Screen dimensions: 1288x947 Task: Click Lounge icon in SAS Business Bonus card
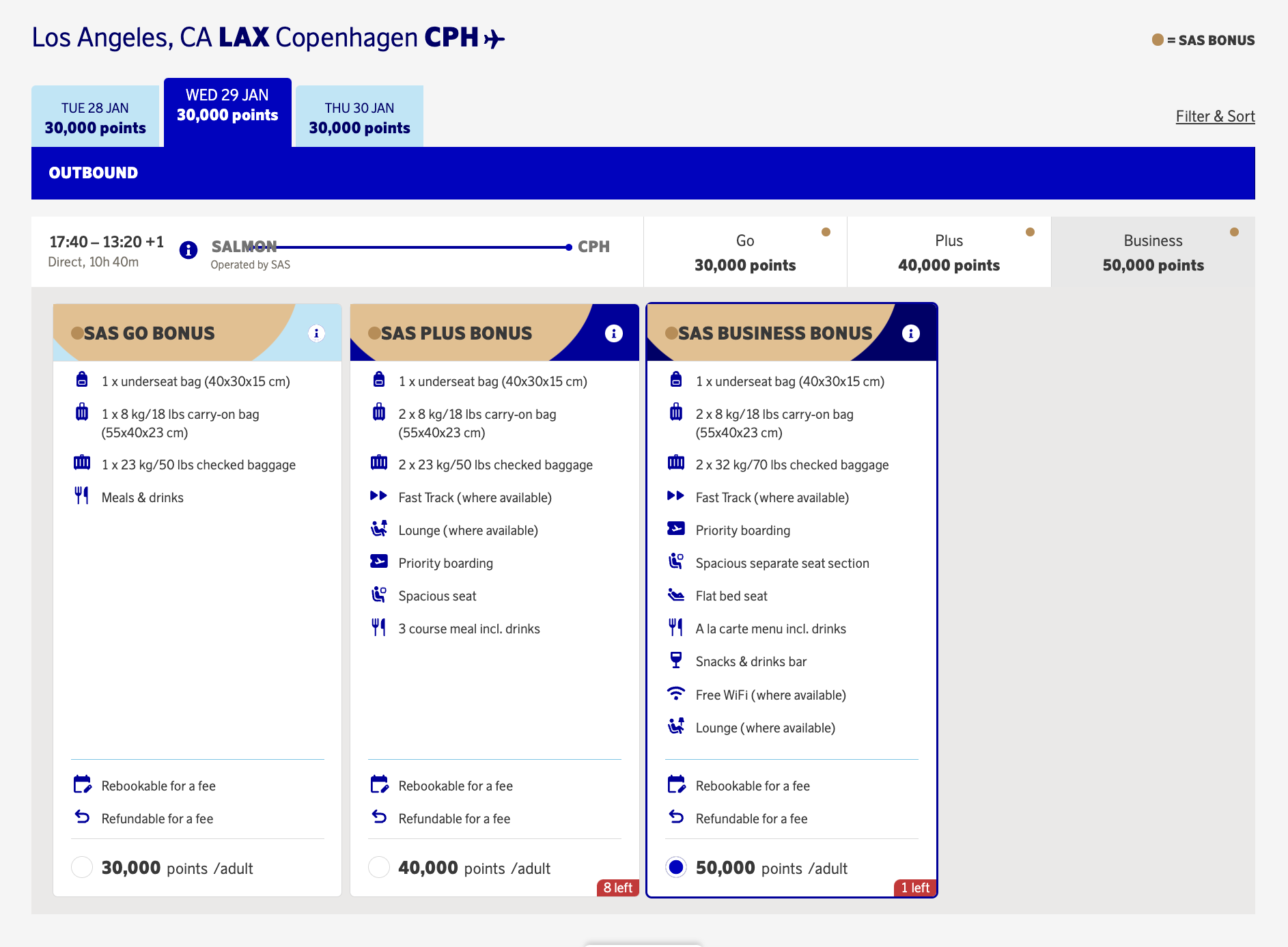(x=676, y=726)
